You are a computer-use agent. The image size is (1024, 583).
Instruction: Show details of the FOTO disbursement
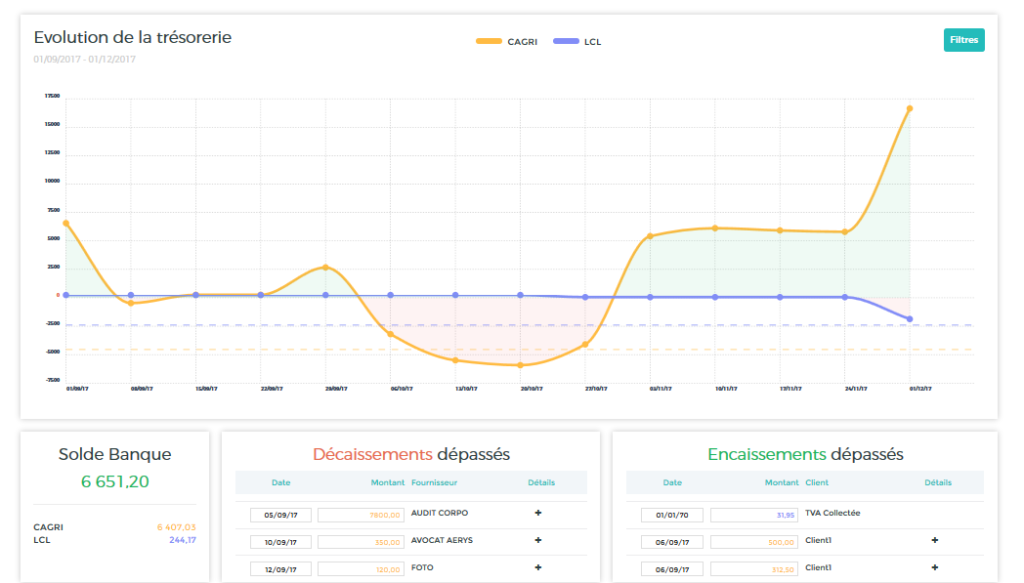(x=538, y=568)
